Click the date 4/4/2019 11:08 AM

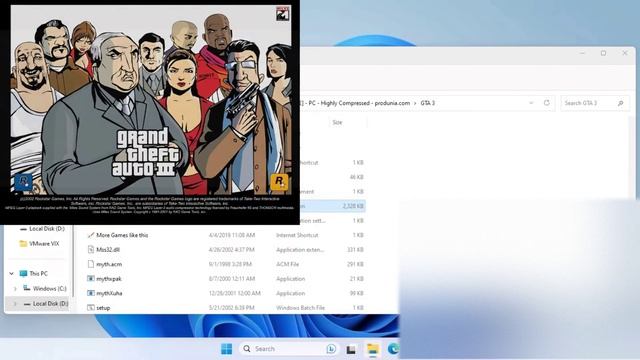coord(232,235)
